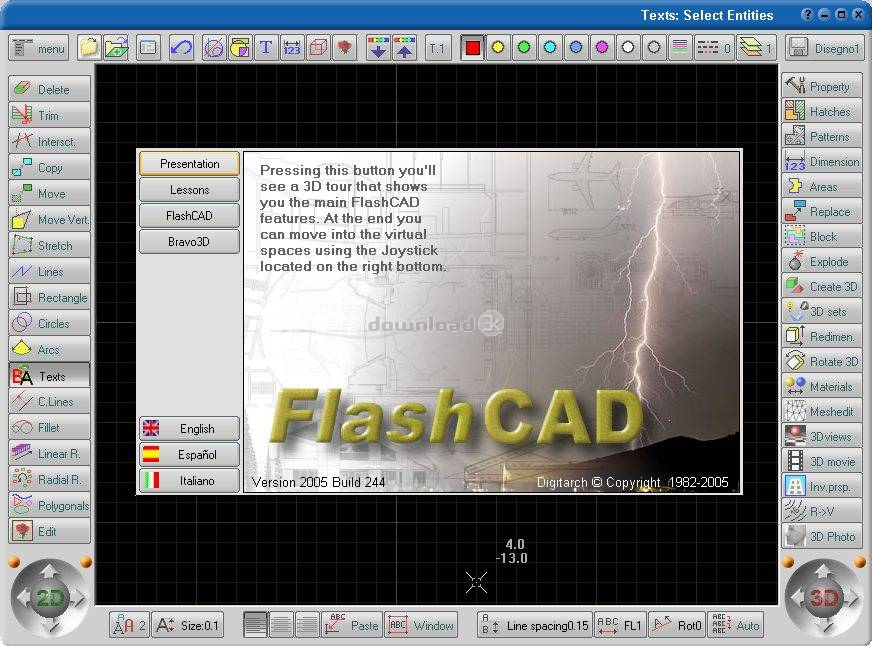Select the Explode tool
The image size is (872, 646).
[822, 261]
